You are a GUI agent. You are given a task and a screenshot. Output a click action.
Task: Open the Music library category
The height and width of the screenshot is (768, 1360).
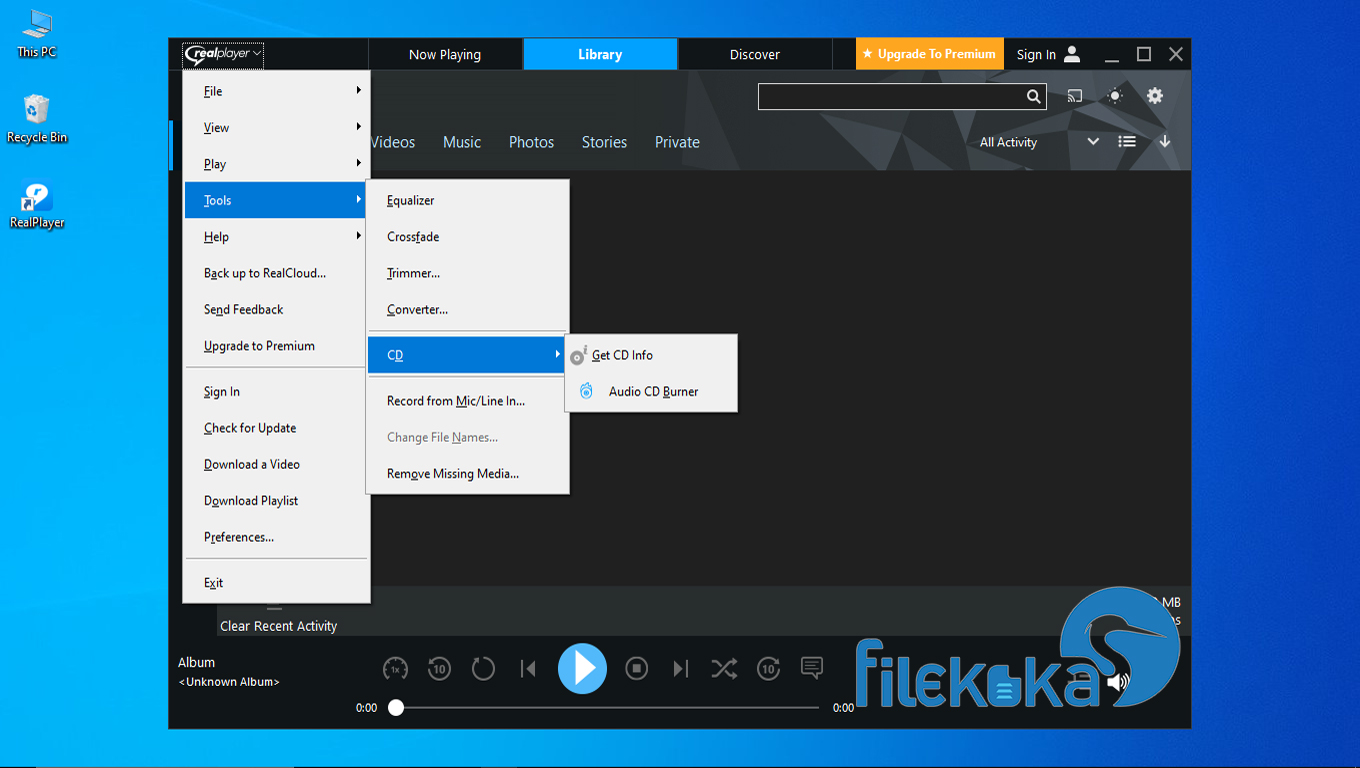[462, 142]
